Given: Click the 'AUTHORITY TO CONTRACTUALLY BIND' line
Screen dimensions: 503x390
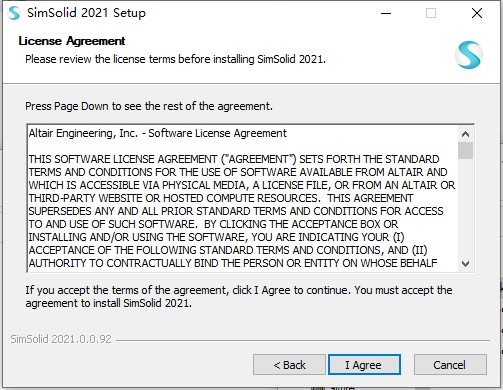Looking at the screenshot, I should (x=233, y=263).
